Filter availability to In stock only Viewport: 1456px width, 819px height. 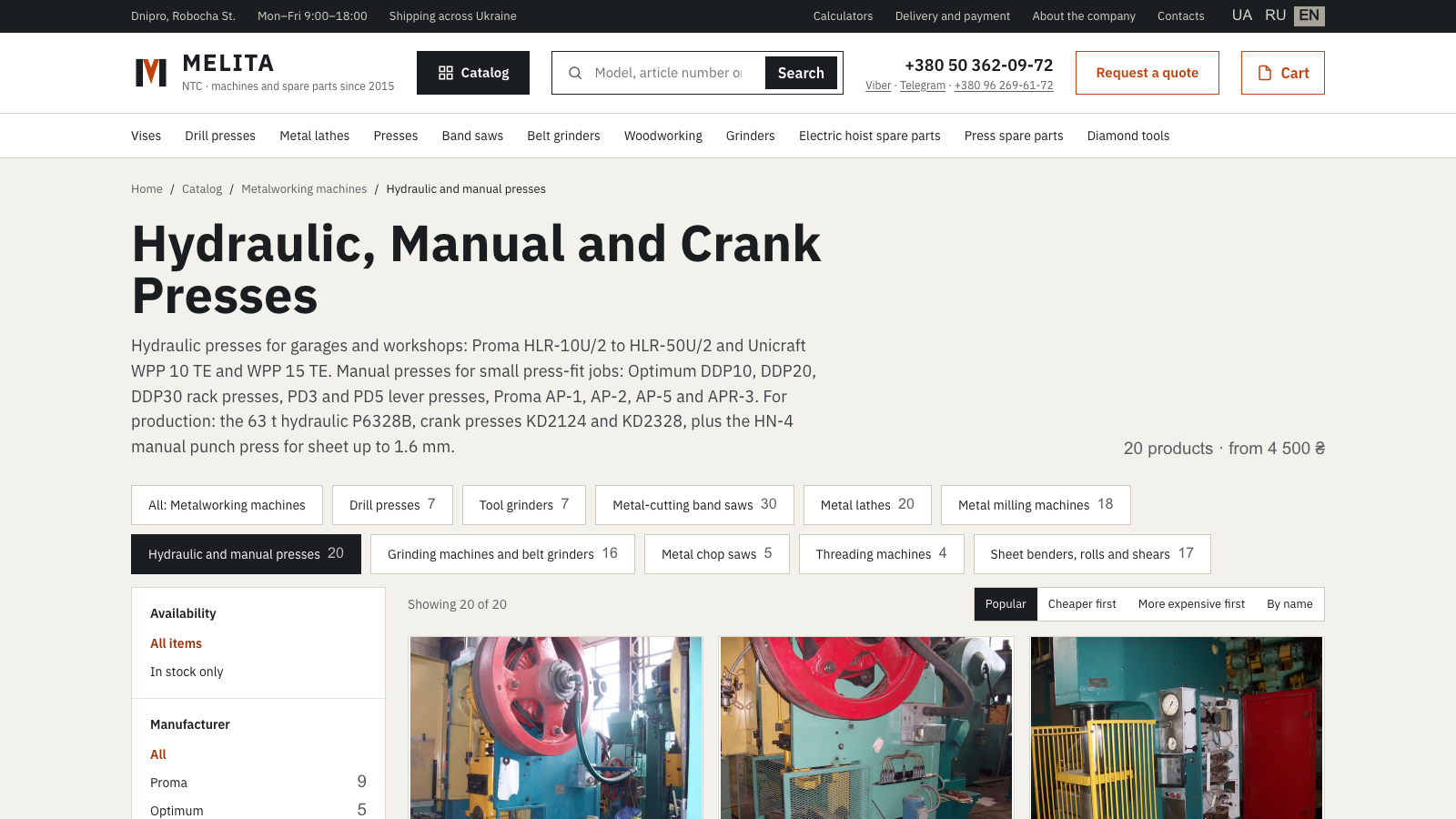click(187, 672)
